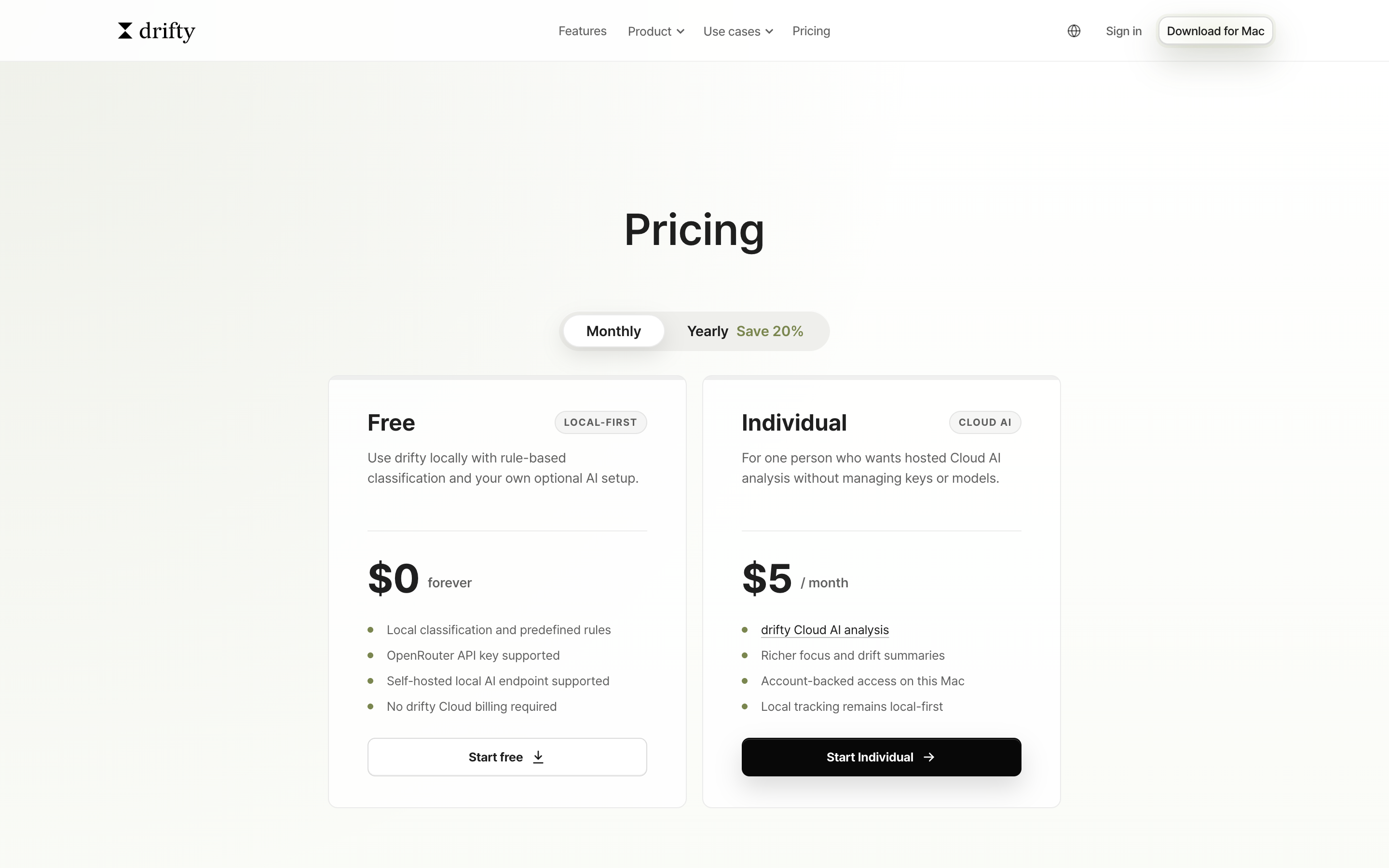Screen dimensions: 1389x868
Task: Click the Product chevron arrow
Action: (x=680, y=31)
